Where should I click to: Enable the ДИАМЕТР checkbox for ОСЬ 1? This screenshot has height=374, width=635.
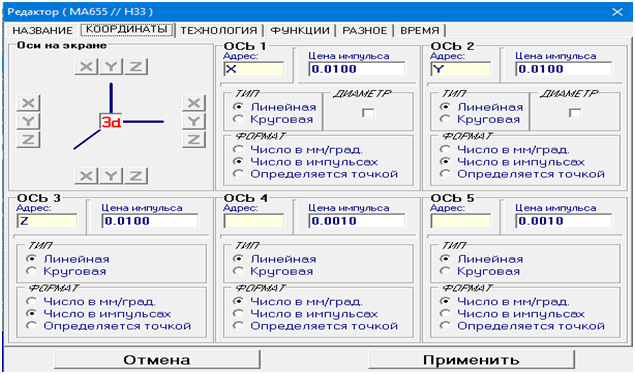pos(368,113)
